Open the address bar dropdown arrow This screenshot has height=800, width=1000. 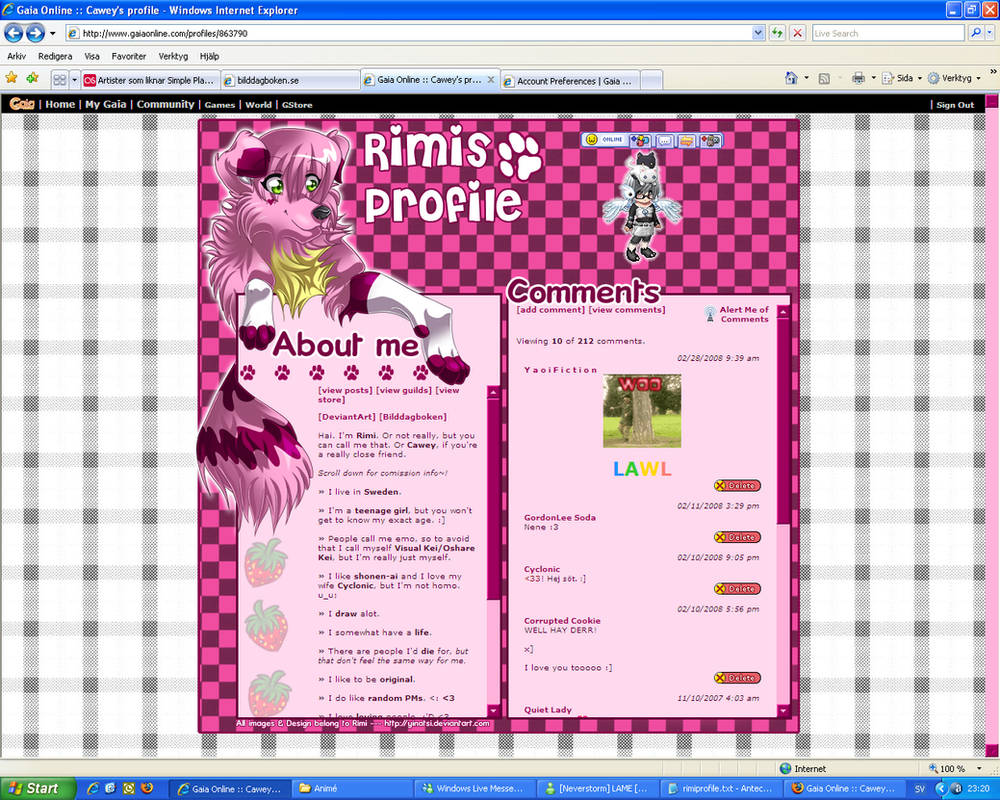tap(759, 32)
